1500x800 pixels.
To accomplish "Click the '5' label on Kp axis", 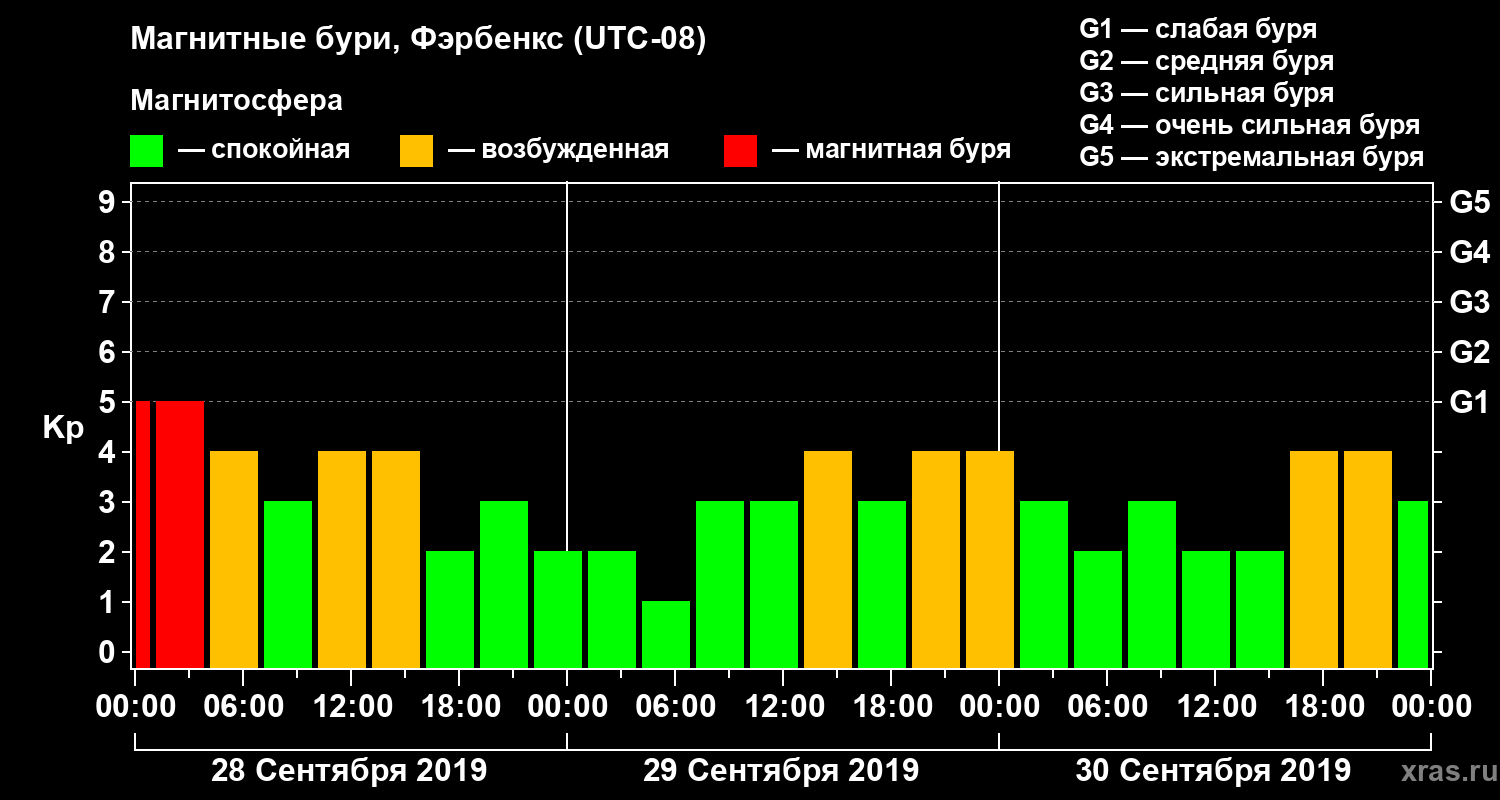I will coord(109,402).
